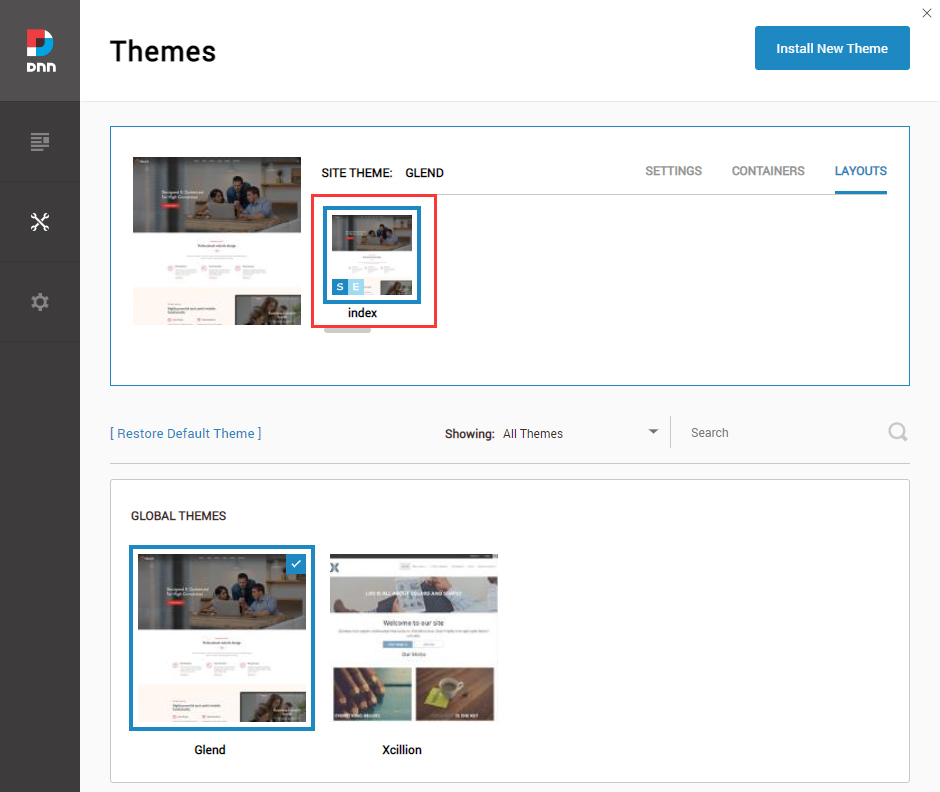Image resolution: width=940 pixels, height=792 pixels.
Task: Select the index layout thumbnail
Action: tap(372, 255)
